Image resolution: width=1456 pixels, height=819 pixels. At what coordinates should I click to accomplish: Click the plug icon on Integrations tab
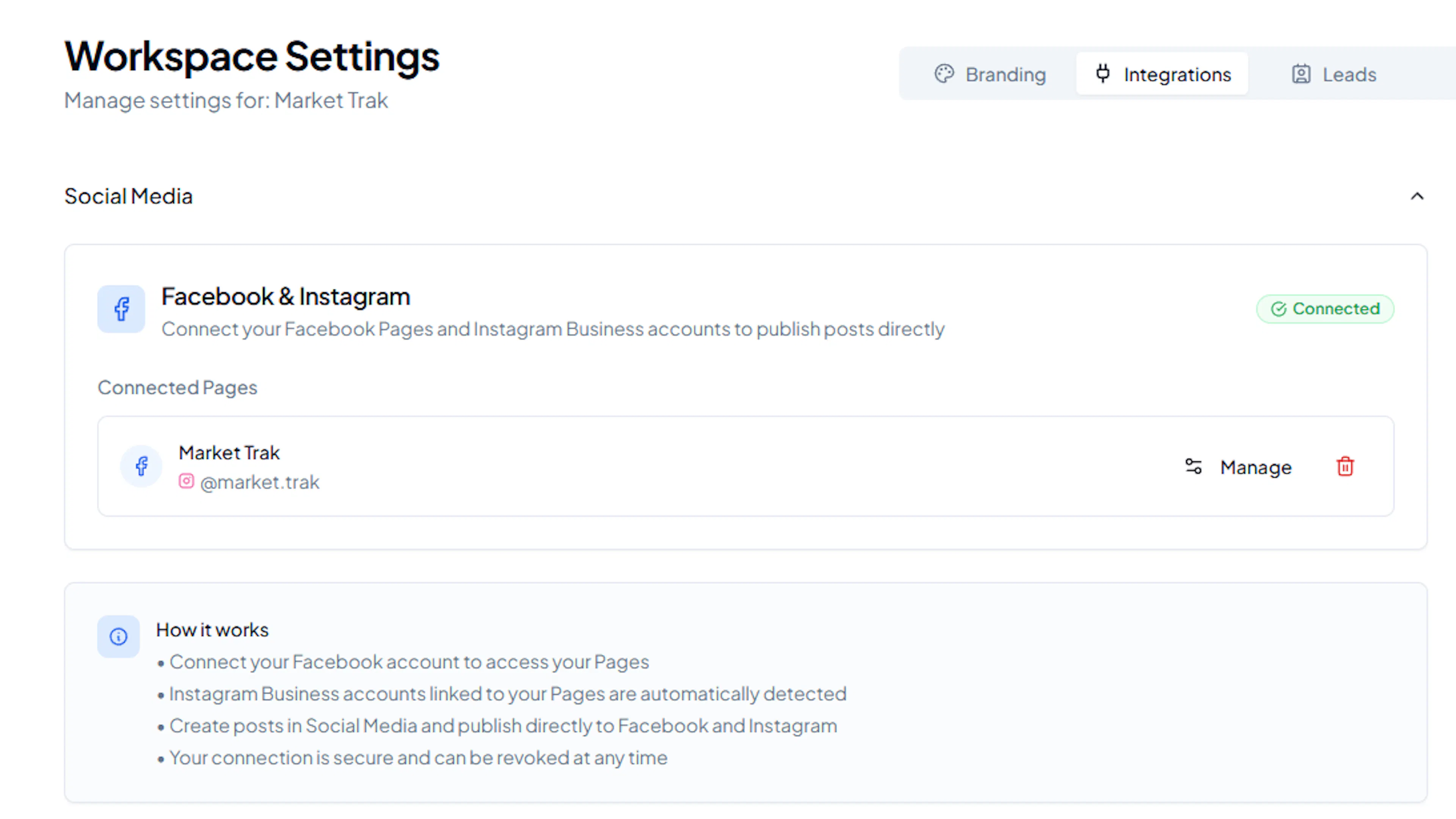tap(1103, 74)
